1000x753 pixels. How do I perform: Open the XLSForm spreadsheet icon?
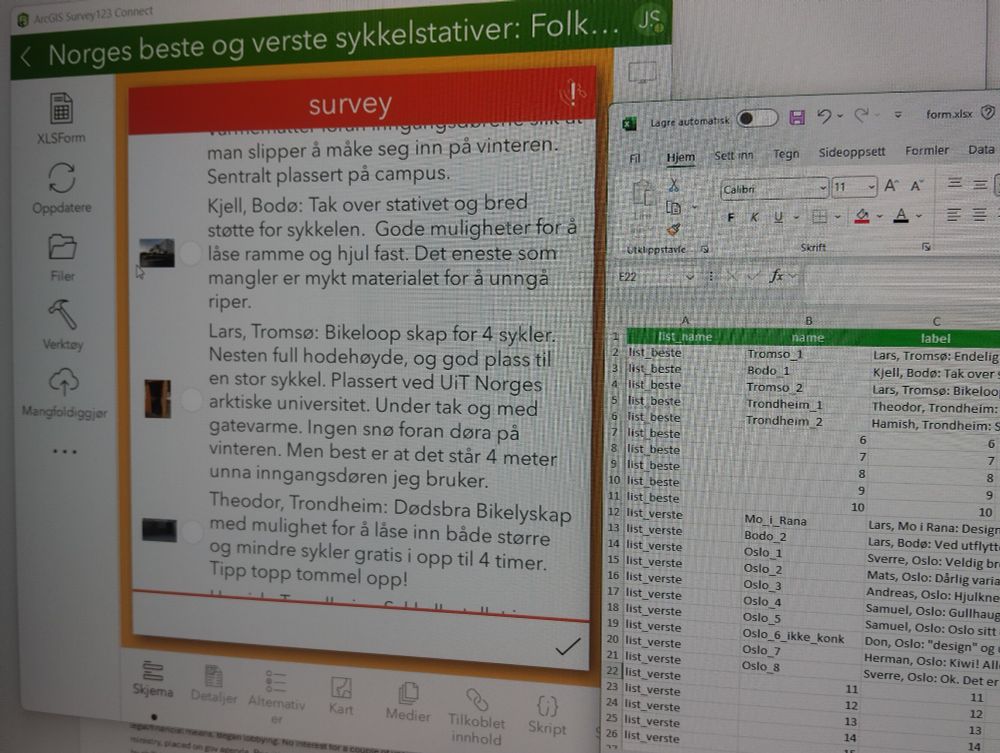(61, 109)
